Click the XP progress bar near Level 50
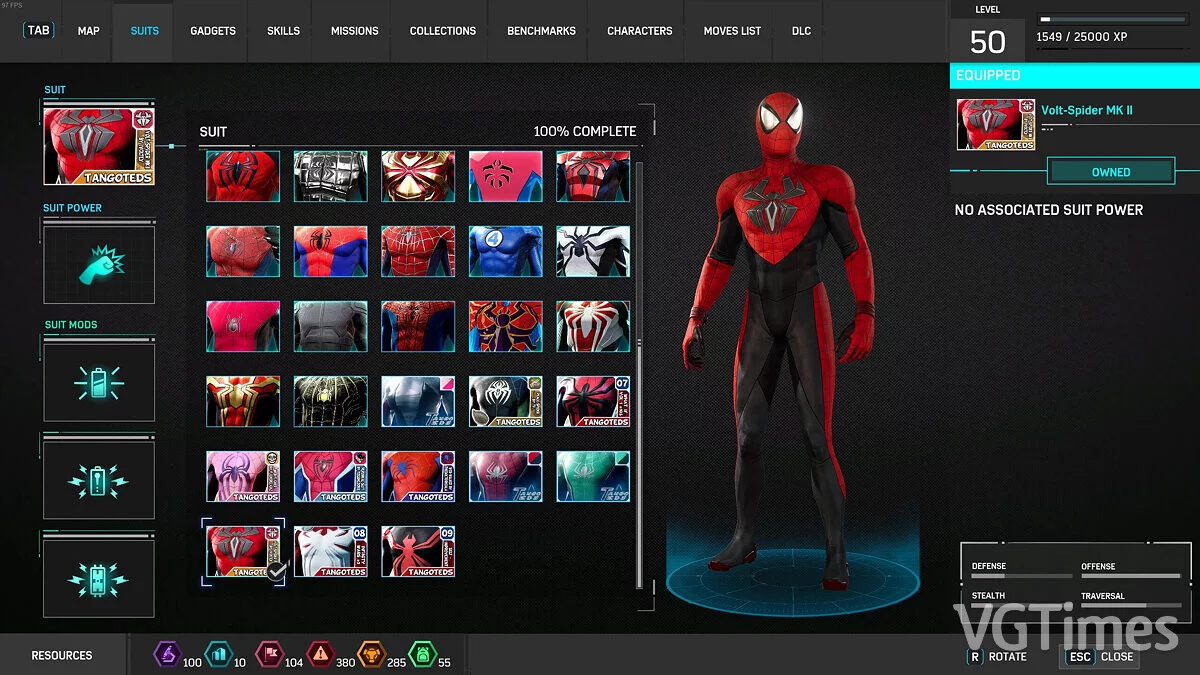Screen dimensions: 1200x675 click(x=1113, y=17)
